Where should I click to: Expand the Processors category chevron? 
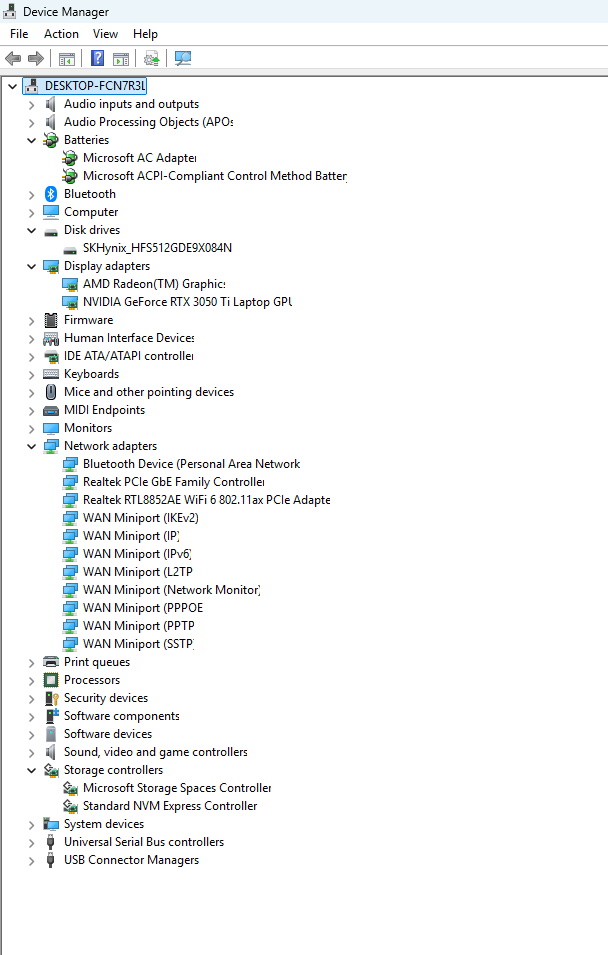32,681
